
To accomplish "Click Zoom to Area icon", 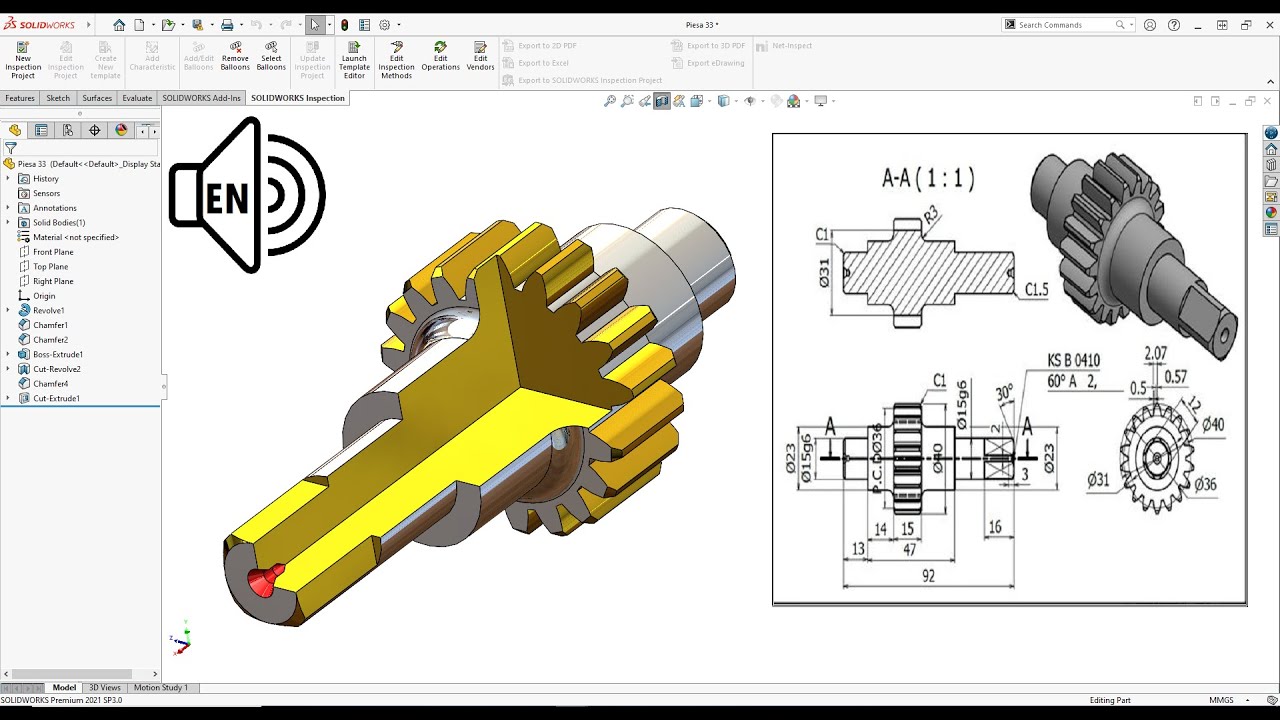I will (627, 101).
